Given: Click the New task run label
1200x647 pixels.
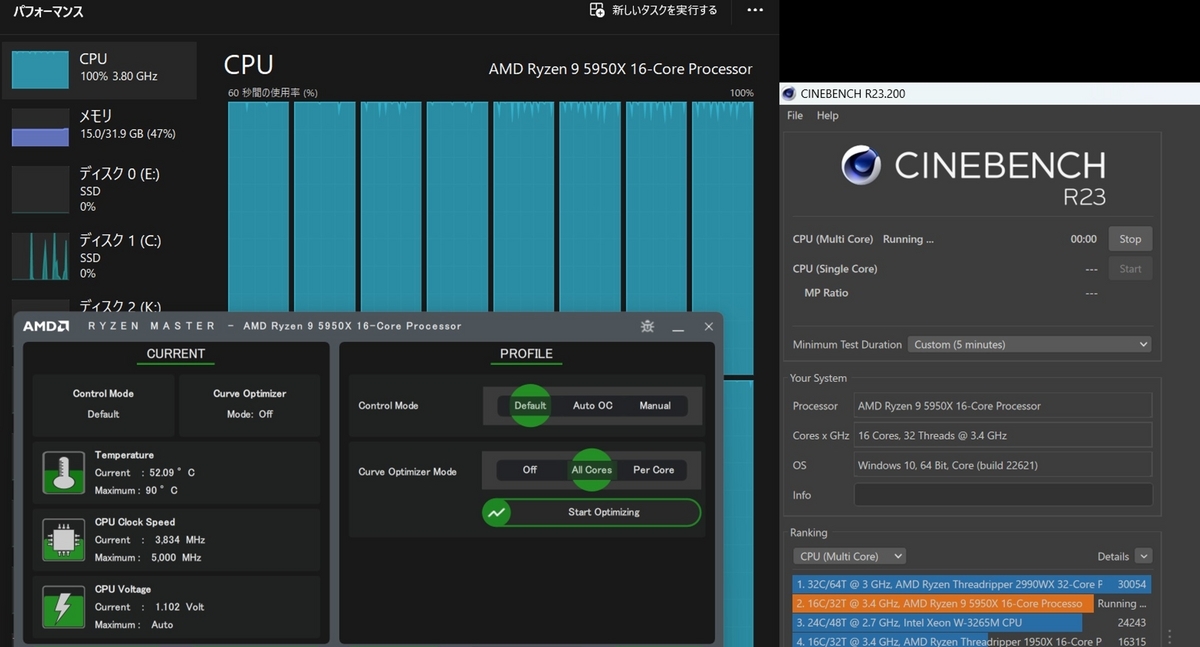Looking at the screenshot, I should tap(664, 10).
